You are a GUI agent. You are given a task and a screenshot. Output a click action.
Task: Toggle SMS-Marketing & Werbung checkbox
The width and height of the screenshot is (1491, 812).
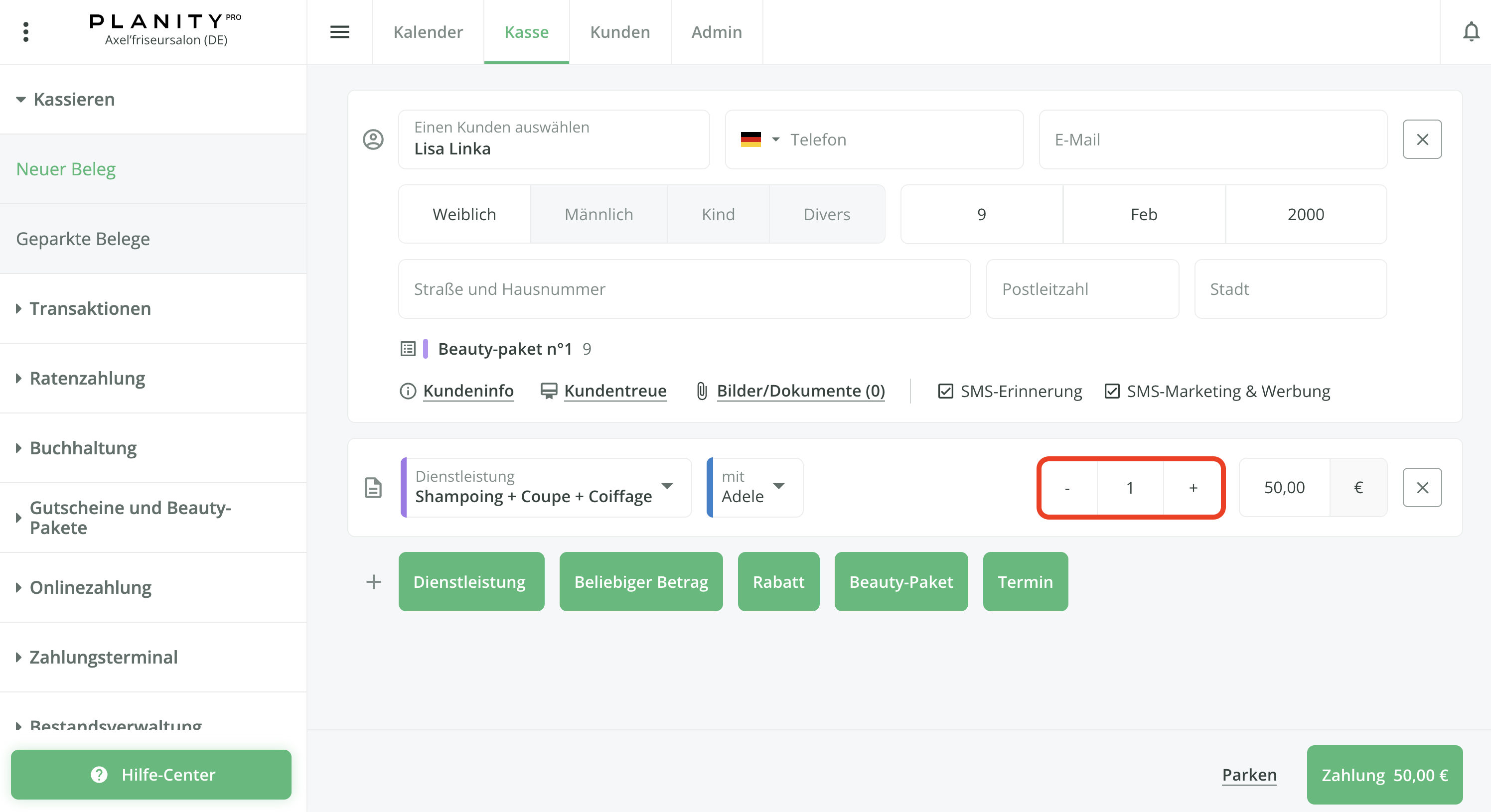[x=1111, y=391]
